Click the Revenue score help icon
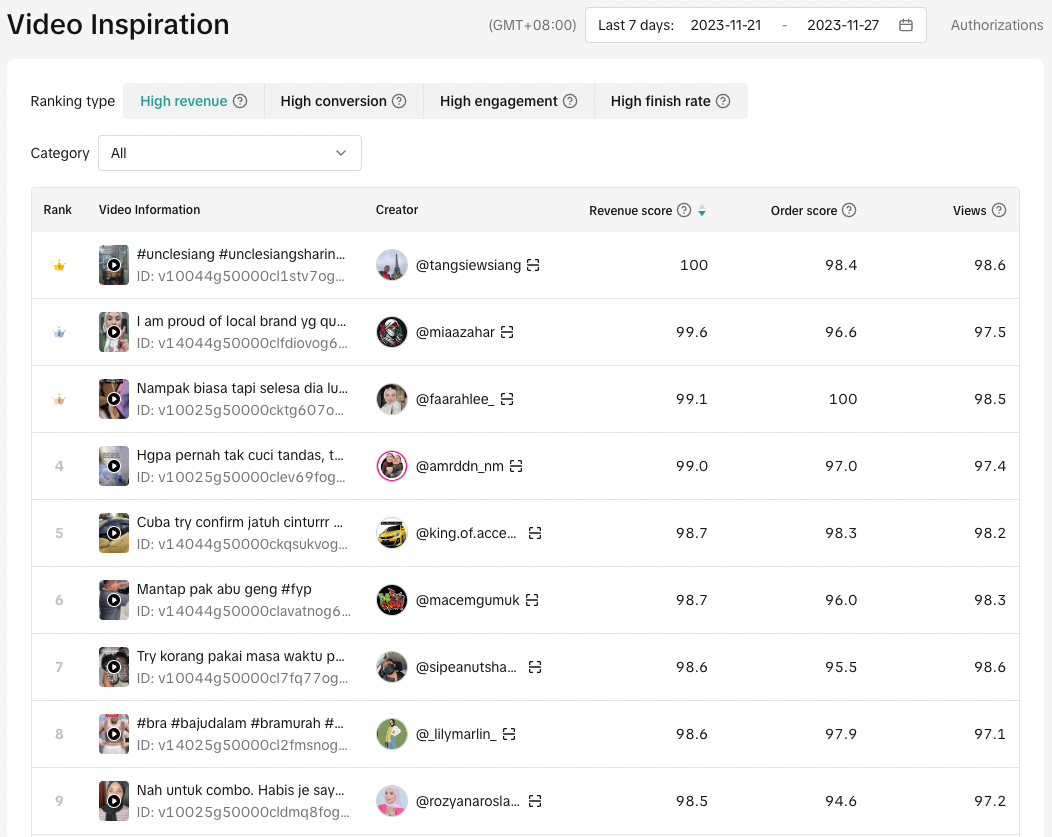 [x=684, y=210]
